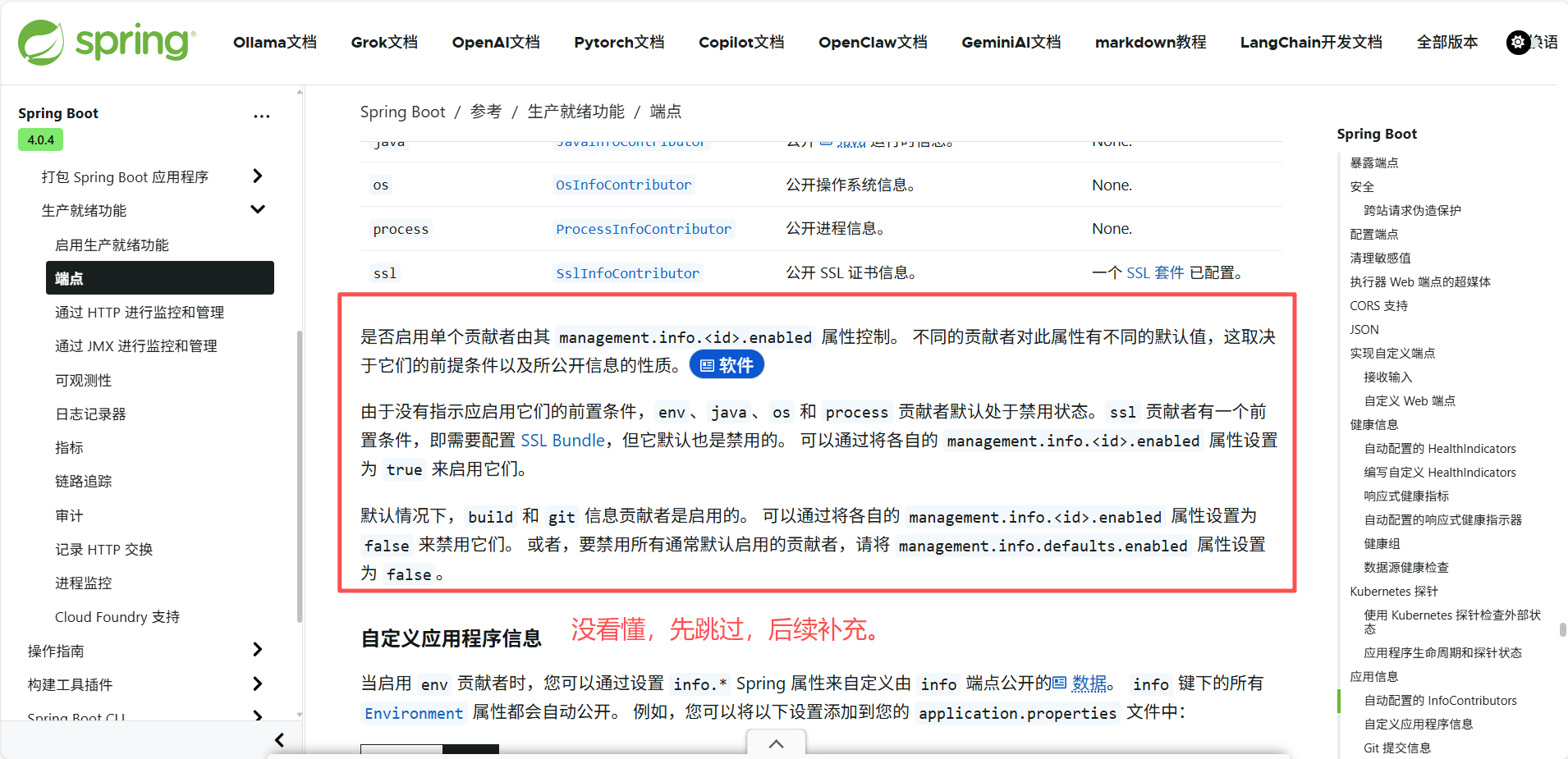Select 启用生产就绪功能 in sidebar
Viewport: 1568px width, 759px height.
(x=112, y=245)
